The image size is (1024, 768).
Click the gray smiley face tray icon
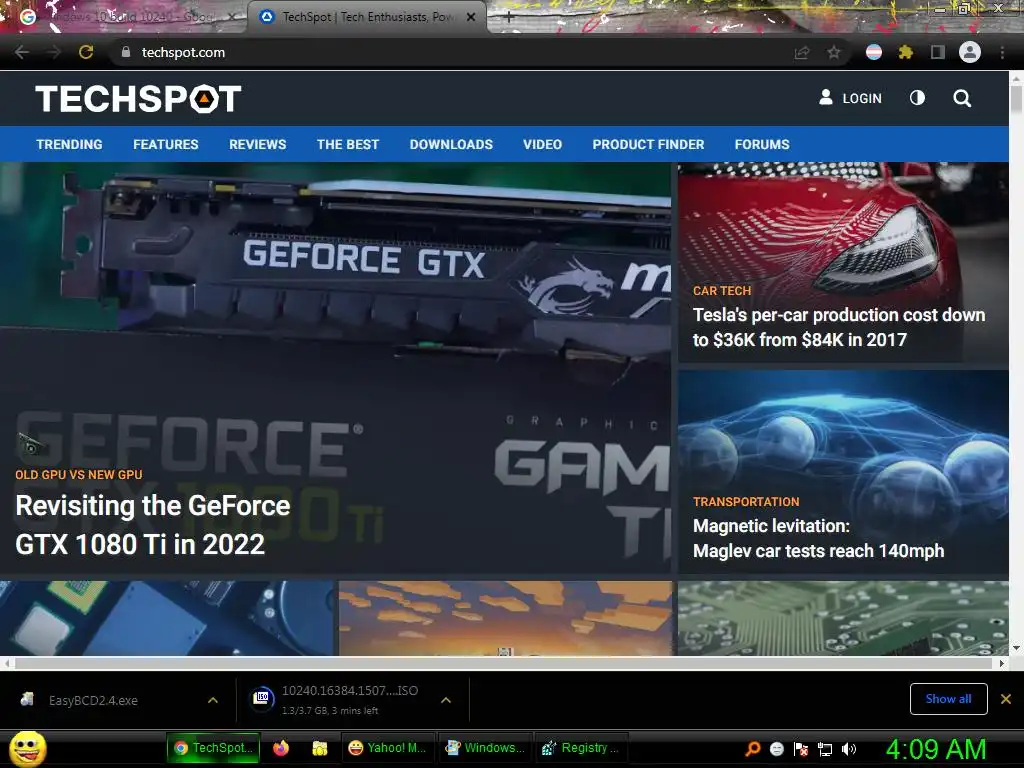[x=777, y=749]
